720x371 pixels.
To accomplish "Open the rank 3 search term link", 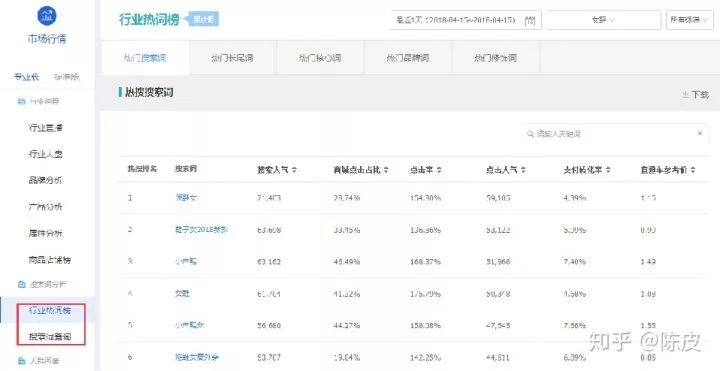I will coord(186,262).
